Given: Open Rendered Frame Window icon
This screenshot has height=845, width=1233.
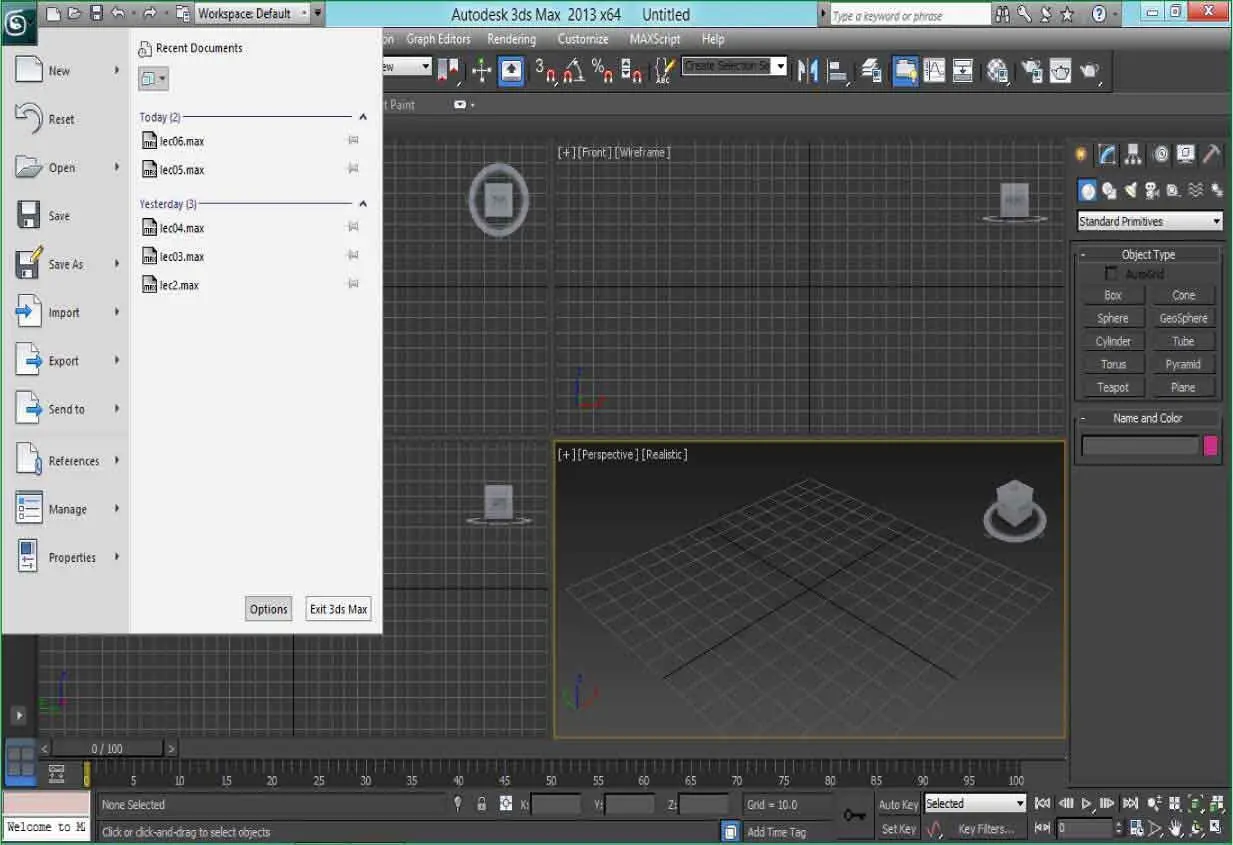Looking at the screenshot, I should tap(1060, 70).
